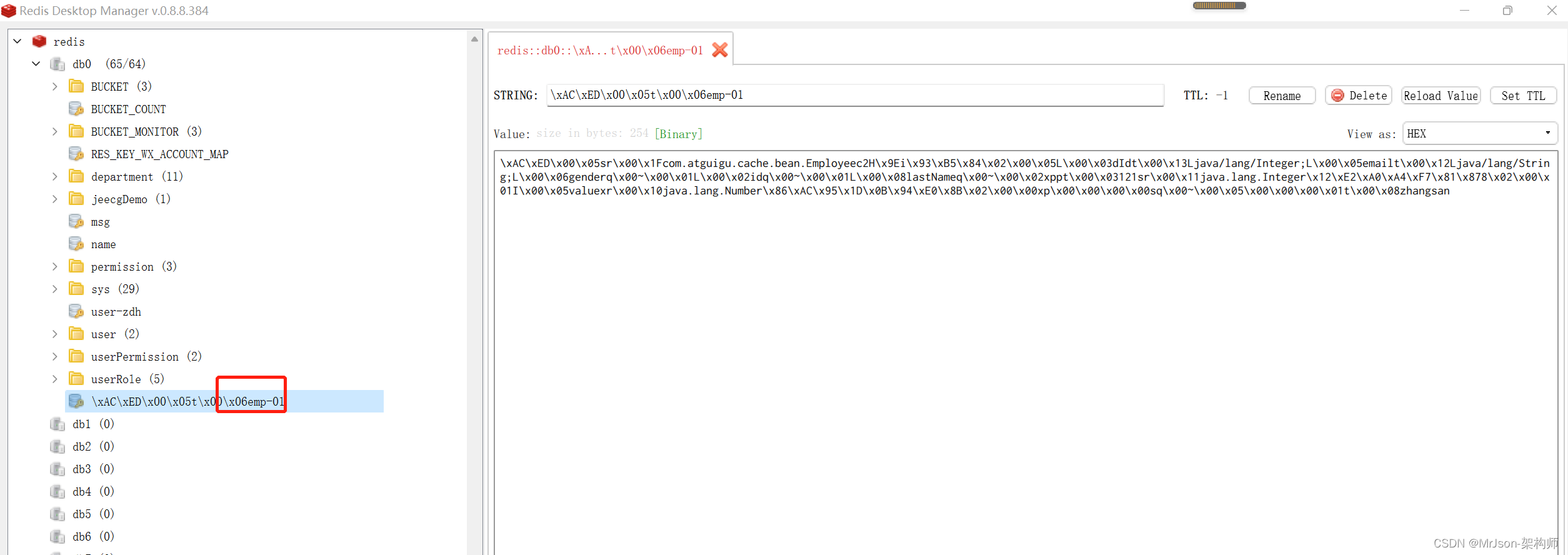Screen dimensions: 1568x555
Task: Expand the userPermission namespace
Action: click(55, 356)
